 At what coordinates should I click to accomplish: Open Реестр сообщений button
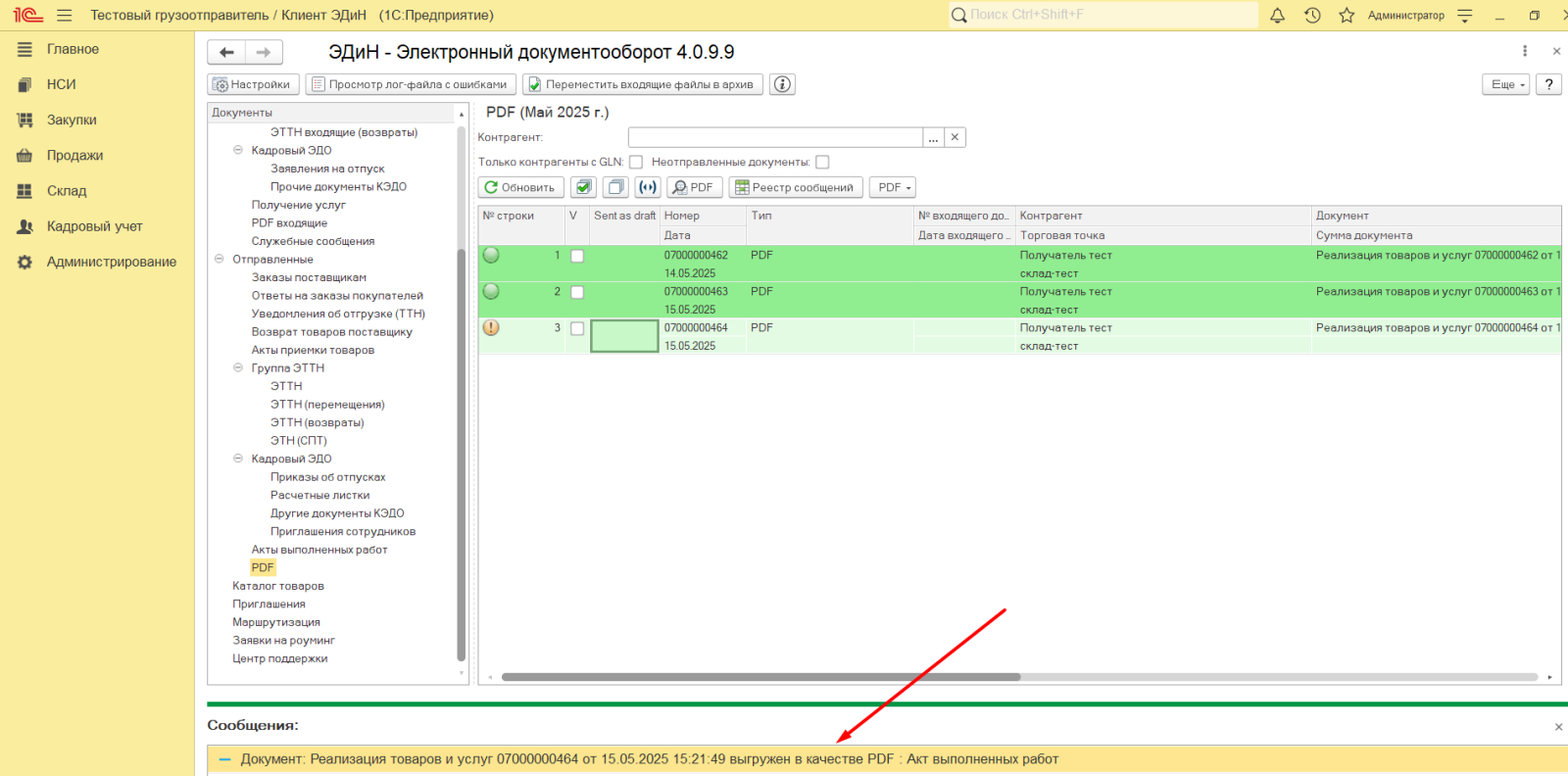coord(795,187)
